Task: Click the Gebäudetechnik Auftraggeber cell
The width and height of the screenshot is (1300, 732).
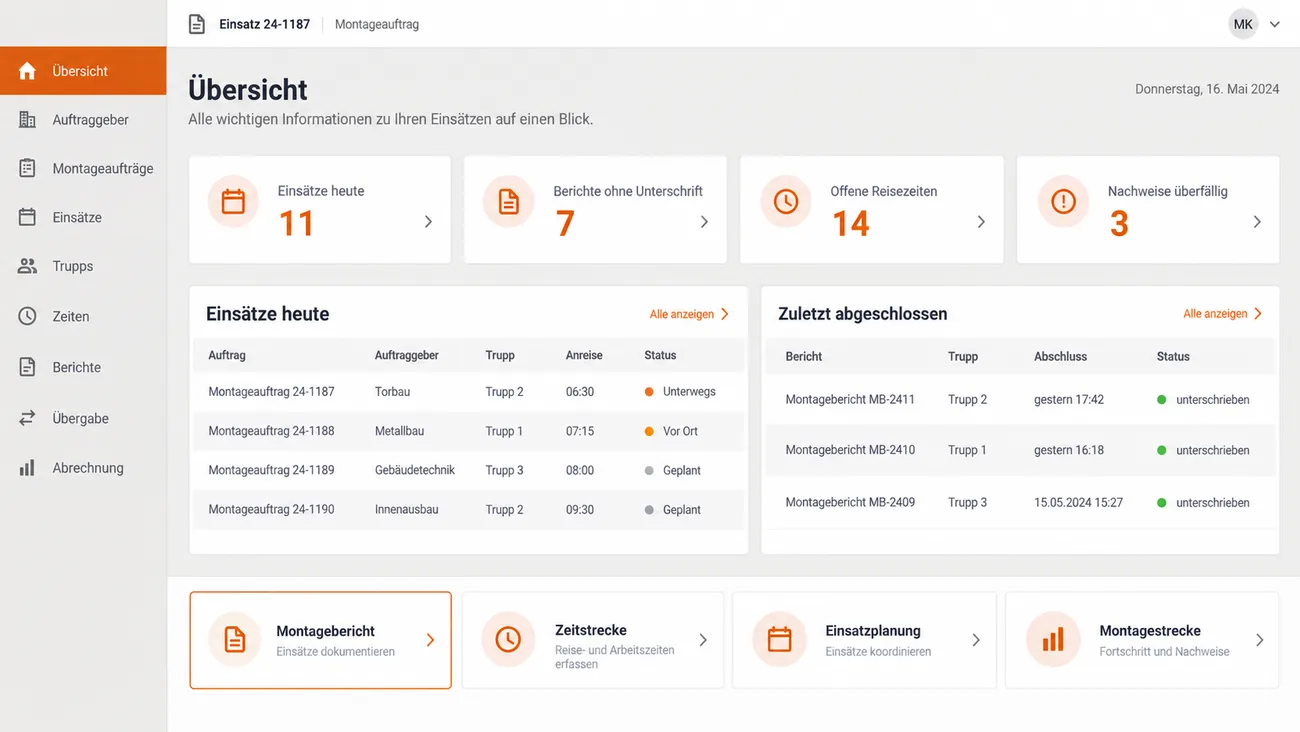Action: (415, 470)
